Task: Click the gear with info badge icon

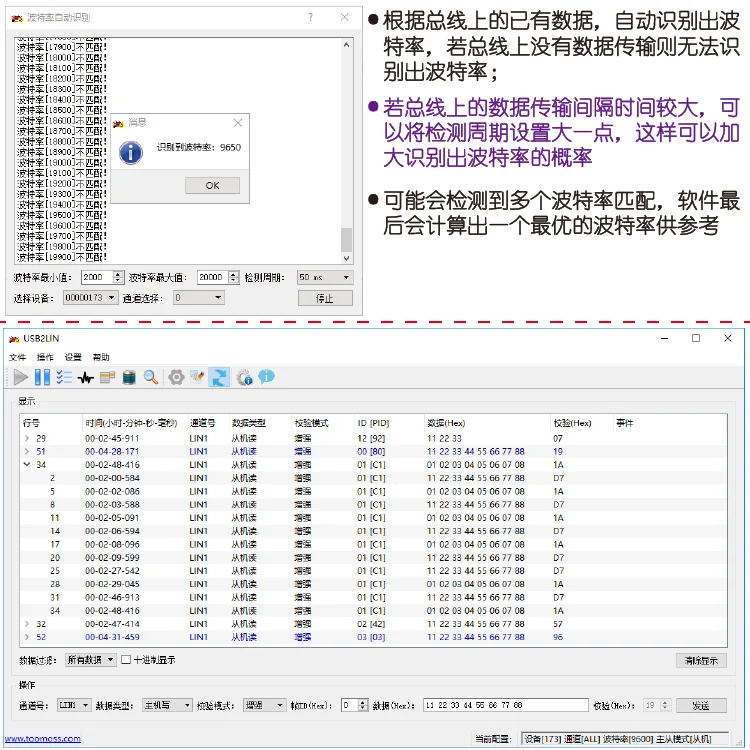Action: pyautogui.click(x=244, y=377)
